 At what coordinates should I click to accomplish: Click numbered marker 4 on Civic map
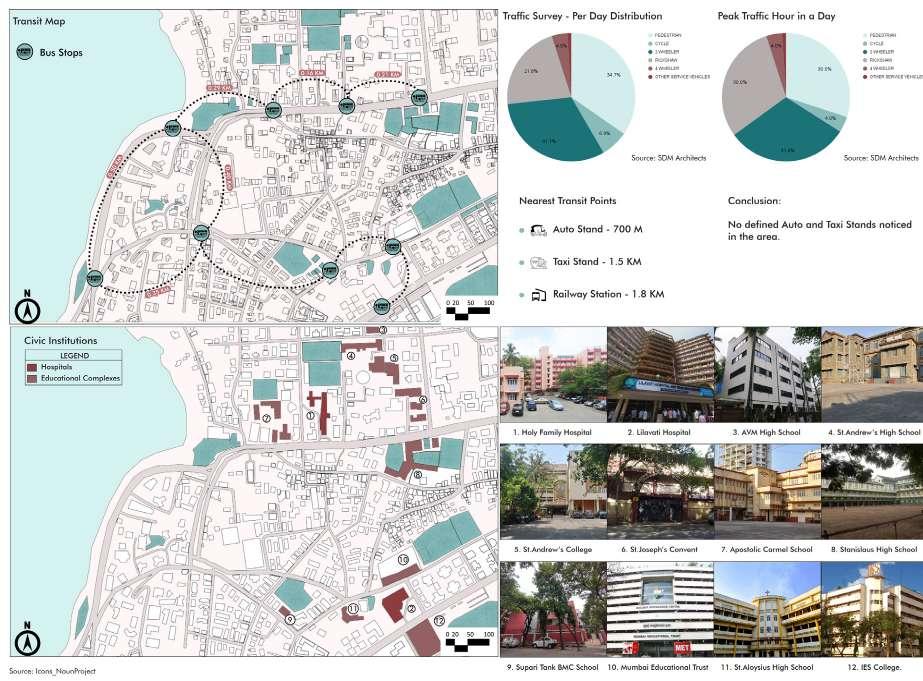351,356
